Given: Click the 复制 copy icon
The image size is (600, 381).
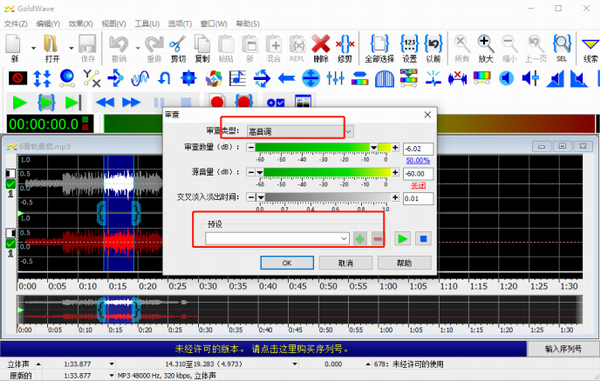Looking at the screenshot, I should pyautogui.click(x=202, y=48).
